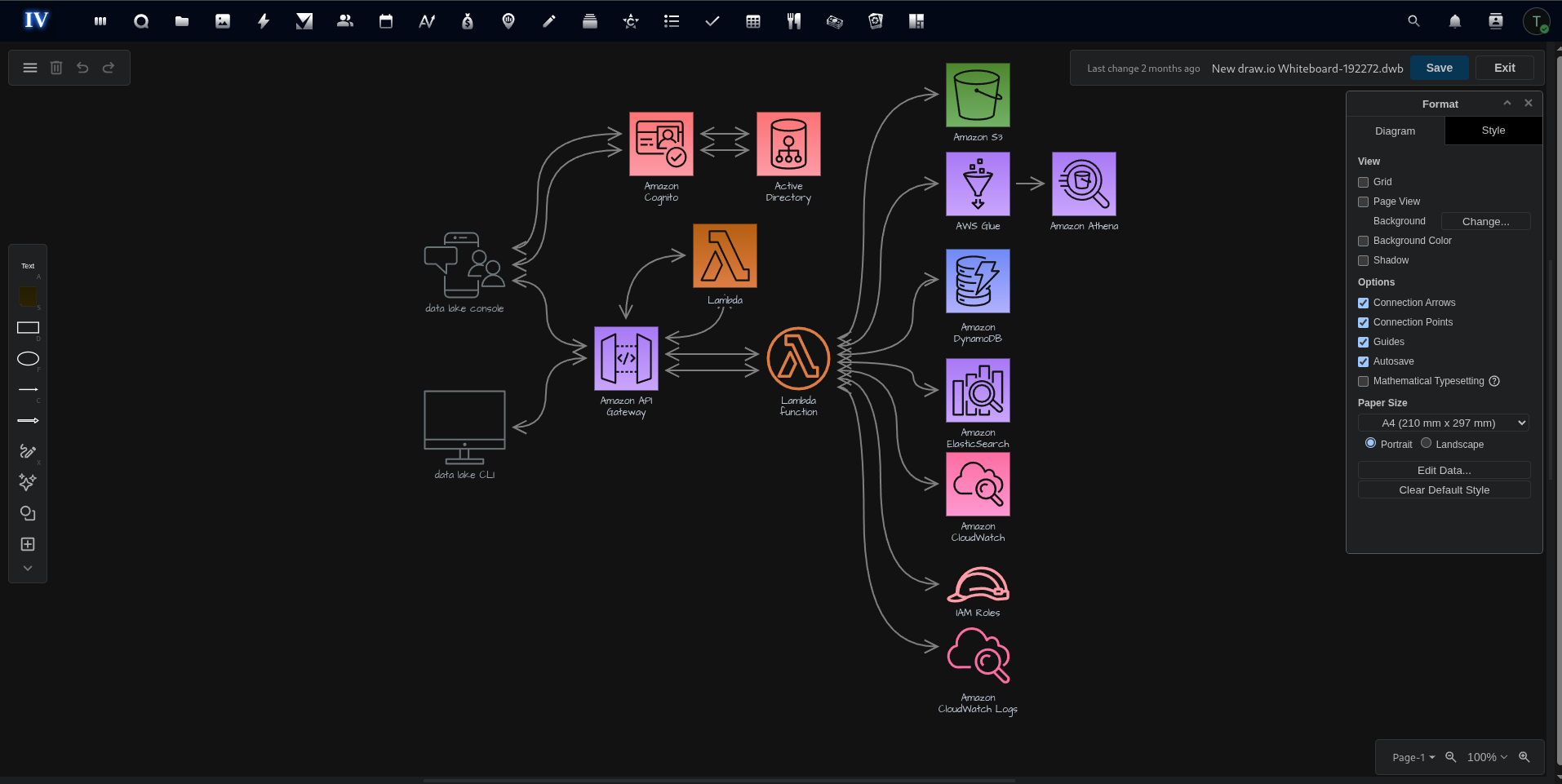This screenshot has width=1562, height=784.
Task: Open the AI sparkle tool
Action: point(28,482)
